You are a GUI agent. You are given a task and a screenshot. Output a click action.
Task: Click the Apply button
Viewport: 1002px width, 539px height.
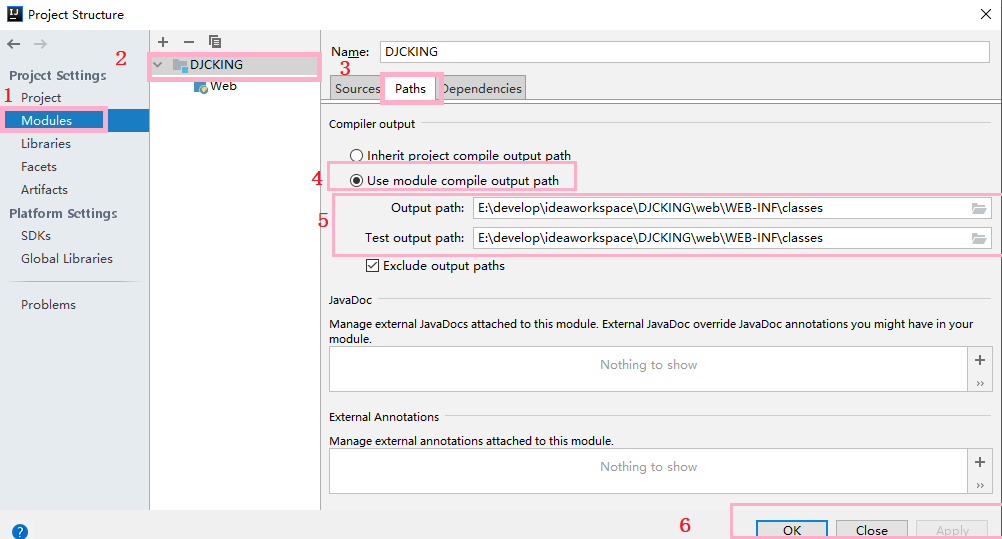coord(952,530)
